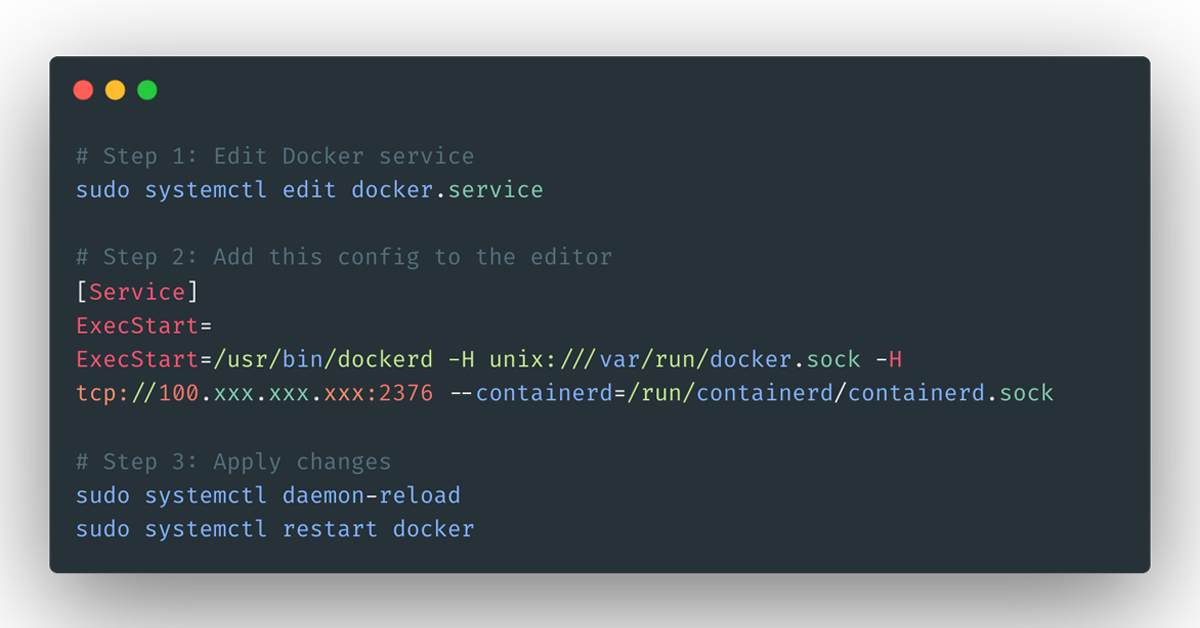This screenshot has width=1200, height=628.
Task: Click the "/usr/bin/dockerd" path
Action: [x=323, y=360]
